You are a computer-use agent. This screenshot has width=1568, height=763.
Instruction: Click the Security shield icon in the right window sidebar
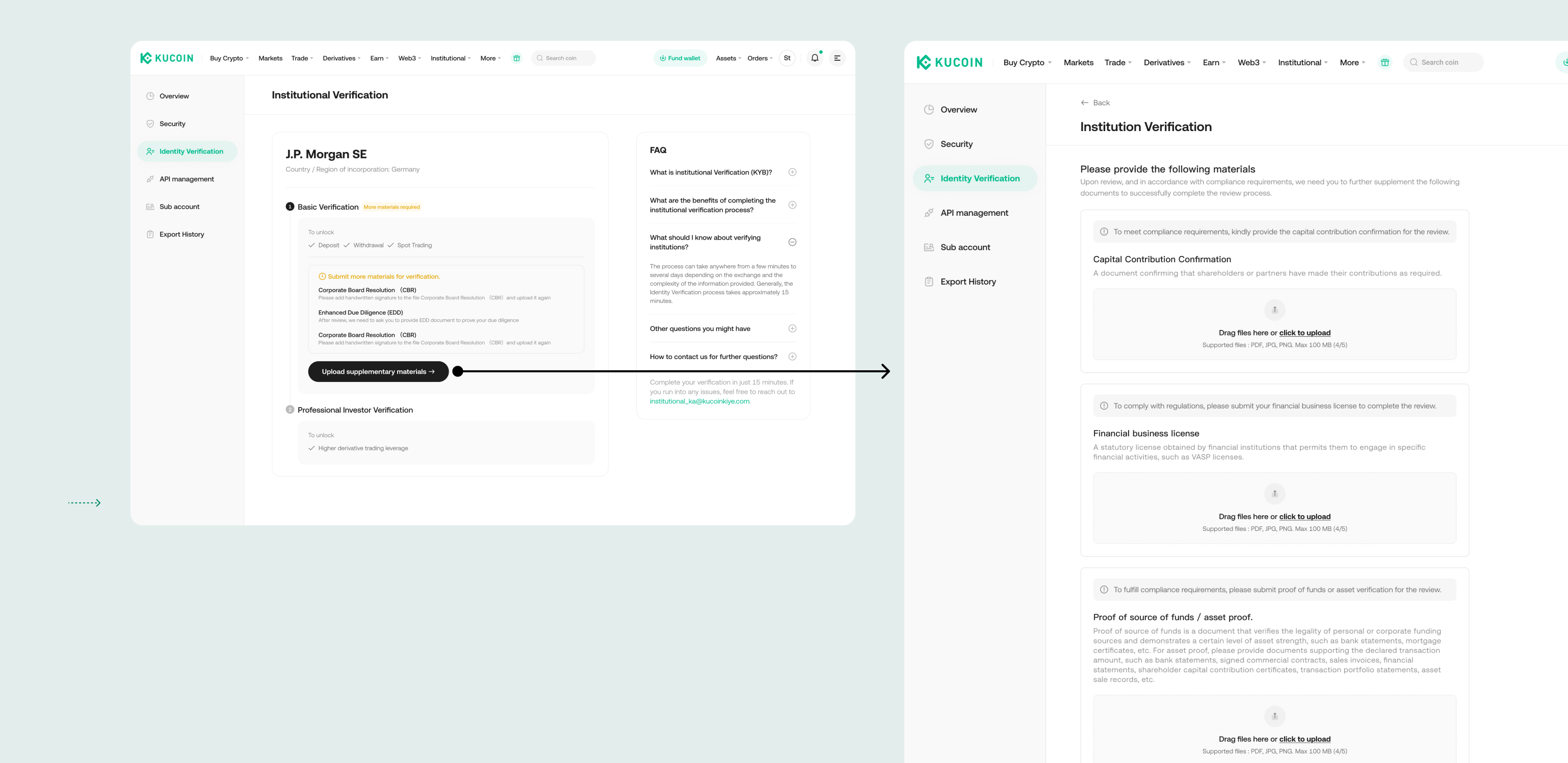(929, 144)
